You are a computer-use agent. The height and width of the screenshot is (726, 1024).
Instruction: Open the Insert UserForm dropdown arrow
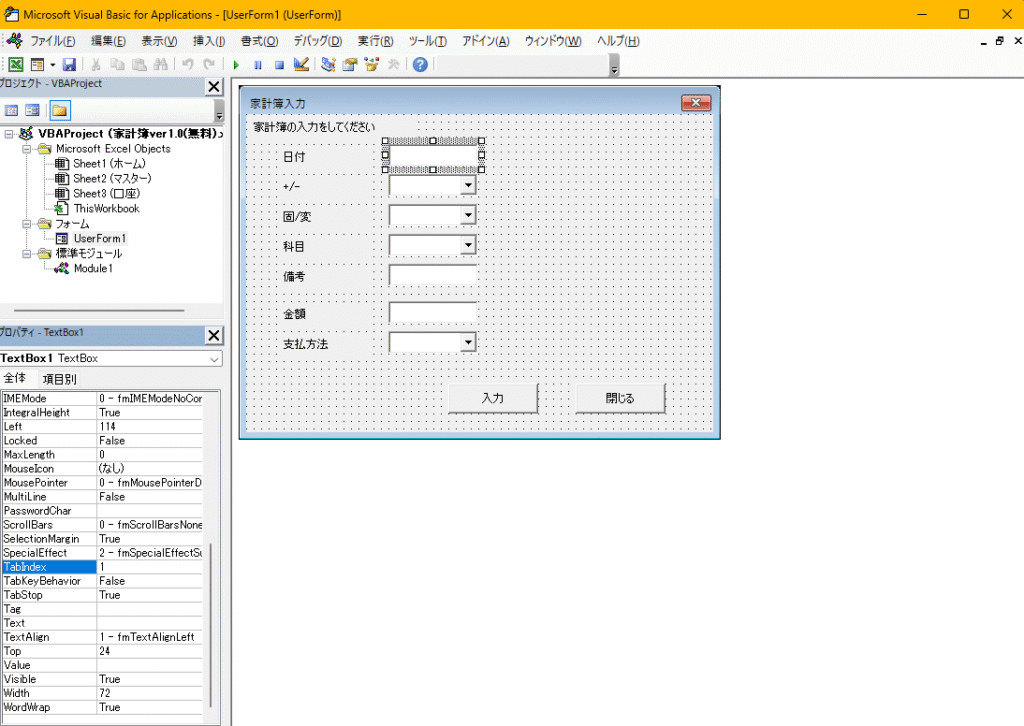(52, 65)
